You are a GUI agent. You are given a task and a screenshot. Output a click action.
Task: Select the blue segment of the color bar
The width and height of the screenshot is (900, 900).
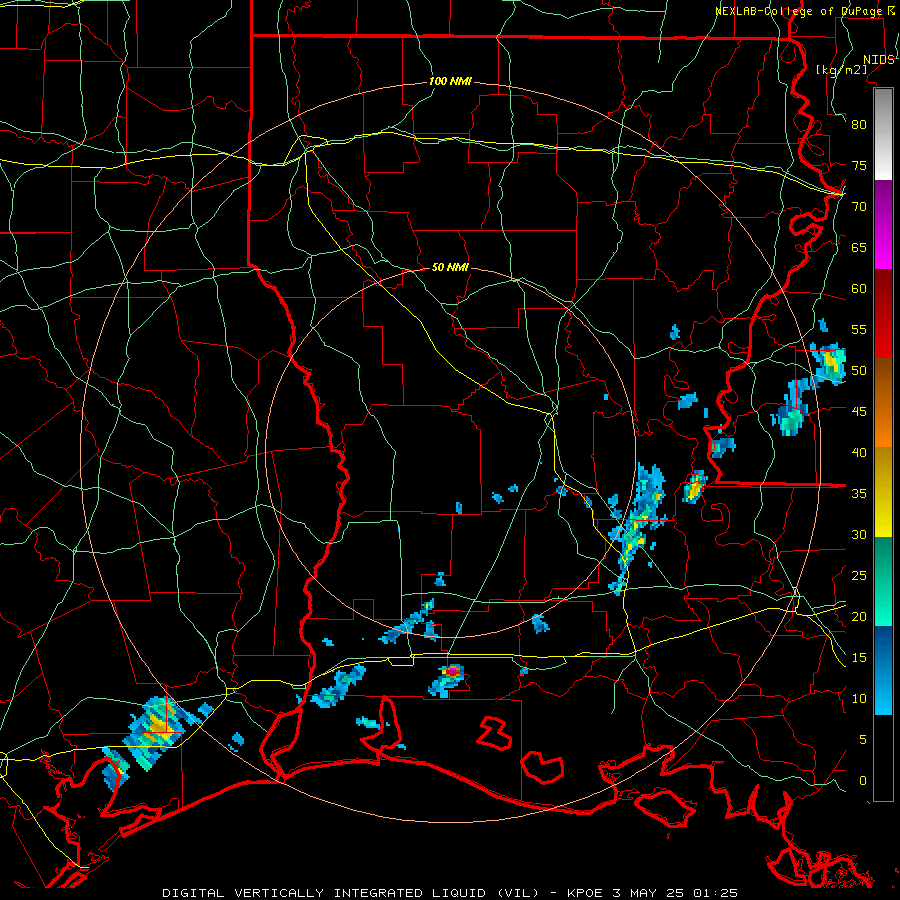pos(883,671)
